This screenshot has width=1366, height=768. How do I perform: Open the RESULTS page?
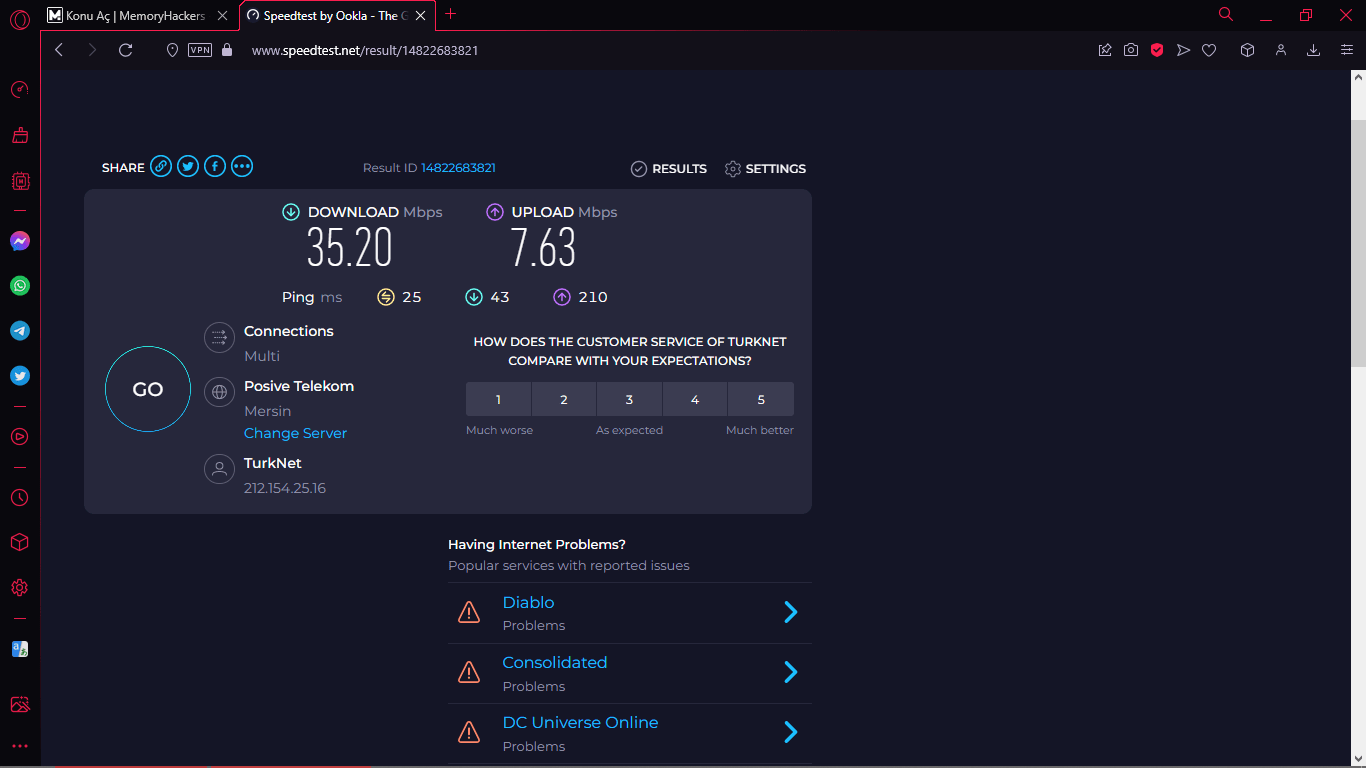click(669, 169)
